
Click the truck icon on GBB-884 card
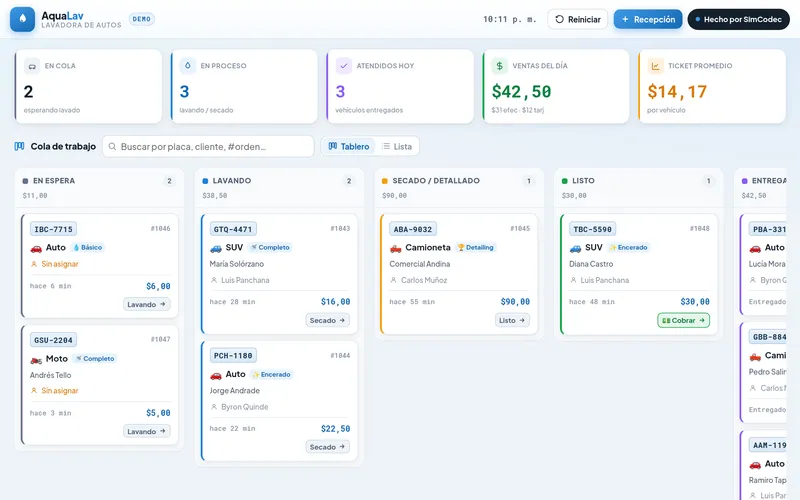(x=755, y=356)
